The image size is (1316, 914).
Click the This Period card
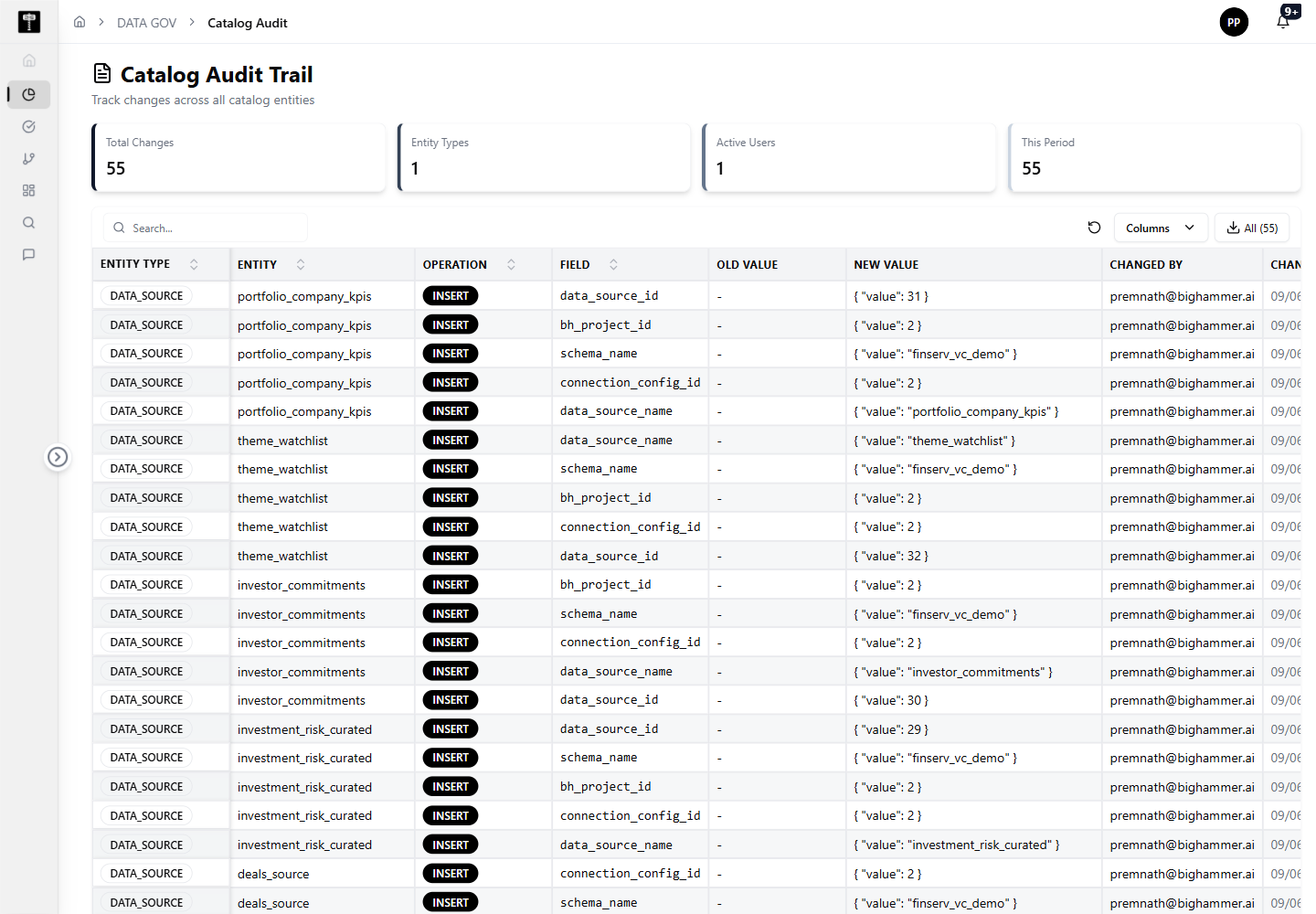(x=1154, y=157)
